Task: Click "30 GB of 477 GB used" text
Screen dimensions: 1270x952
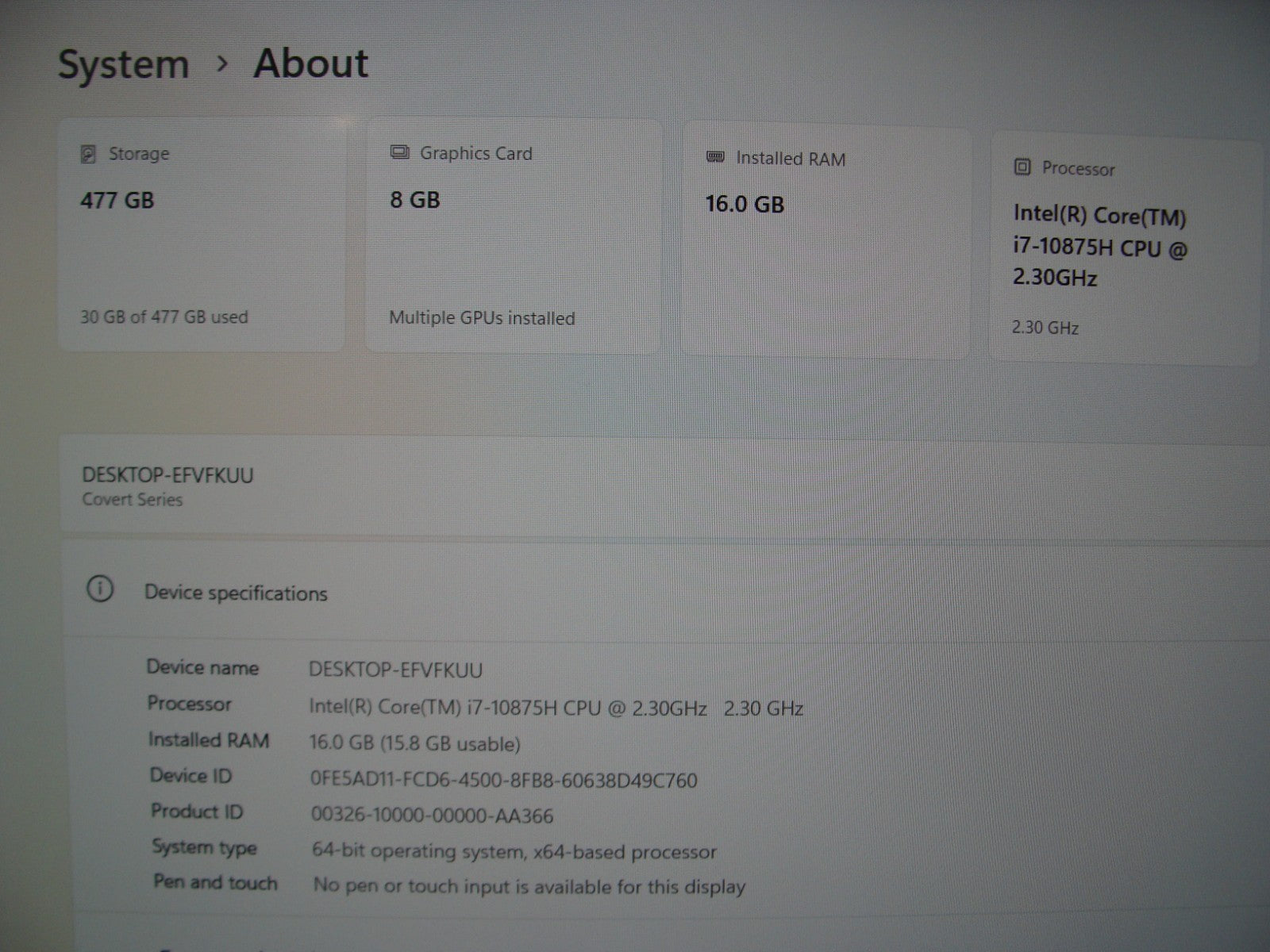Action: [x=164, y=317]
